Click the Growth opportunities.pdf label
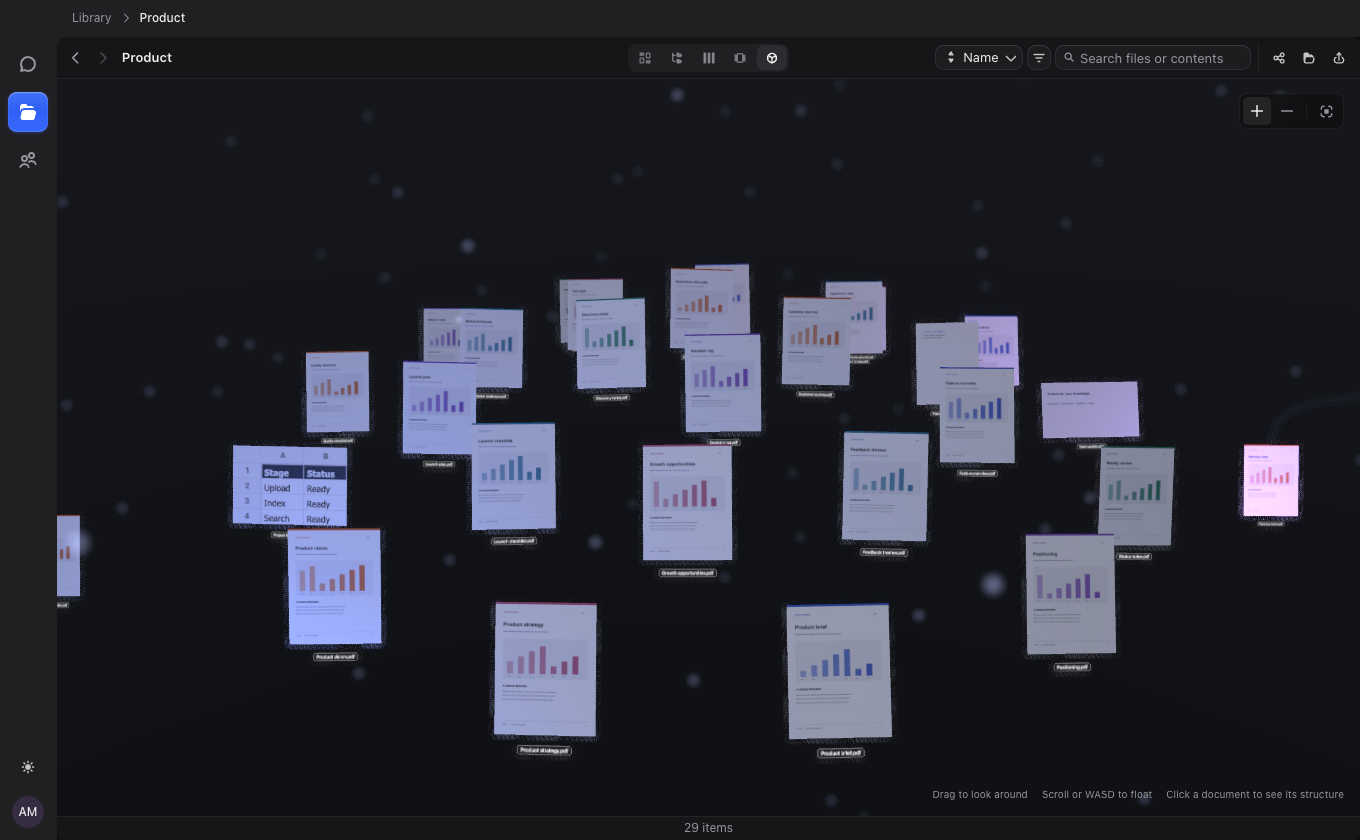The width and height of the screenshot is (1360, 840). (x=687, y=573)
